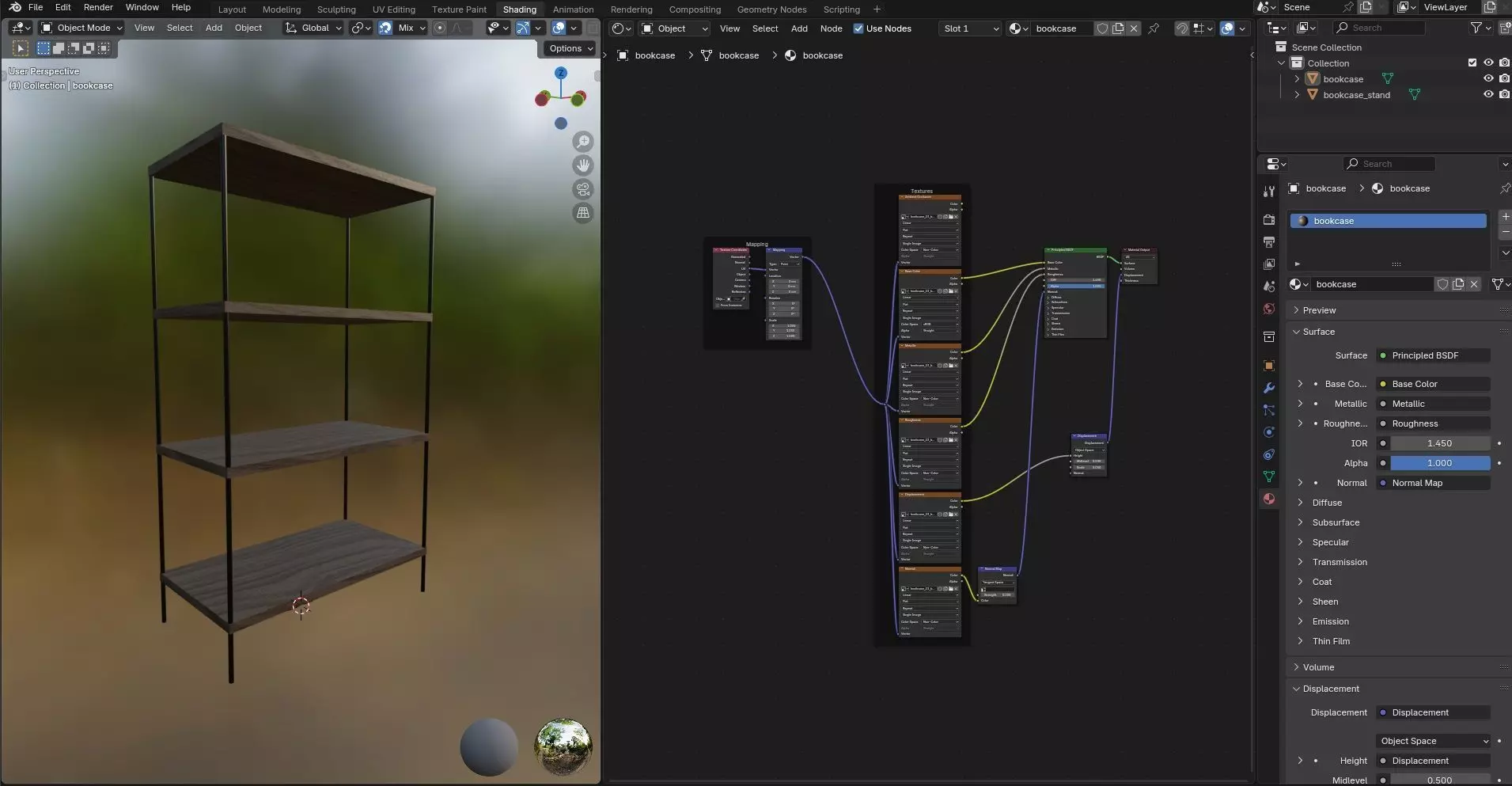
Task: Click add material slot plus icon
Action: click(x=1505, y=217)
